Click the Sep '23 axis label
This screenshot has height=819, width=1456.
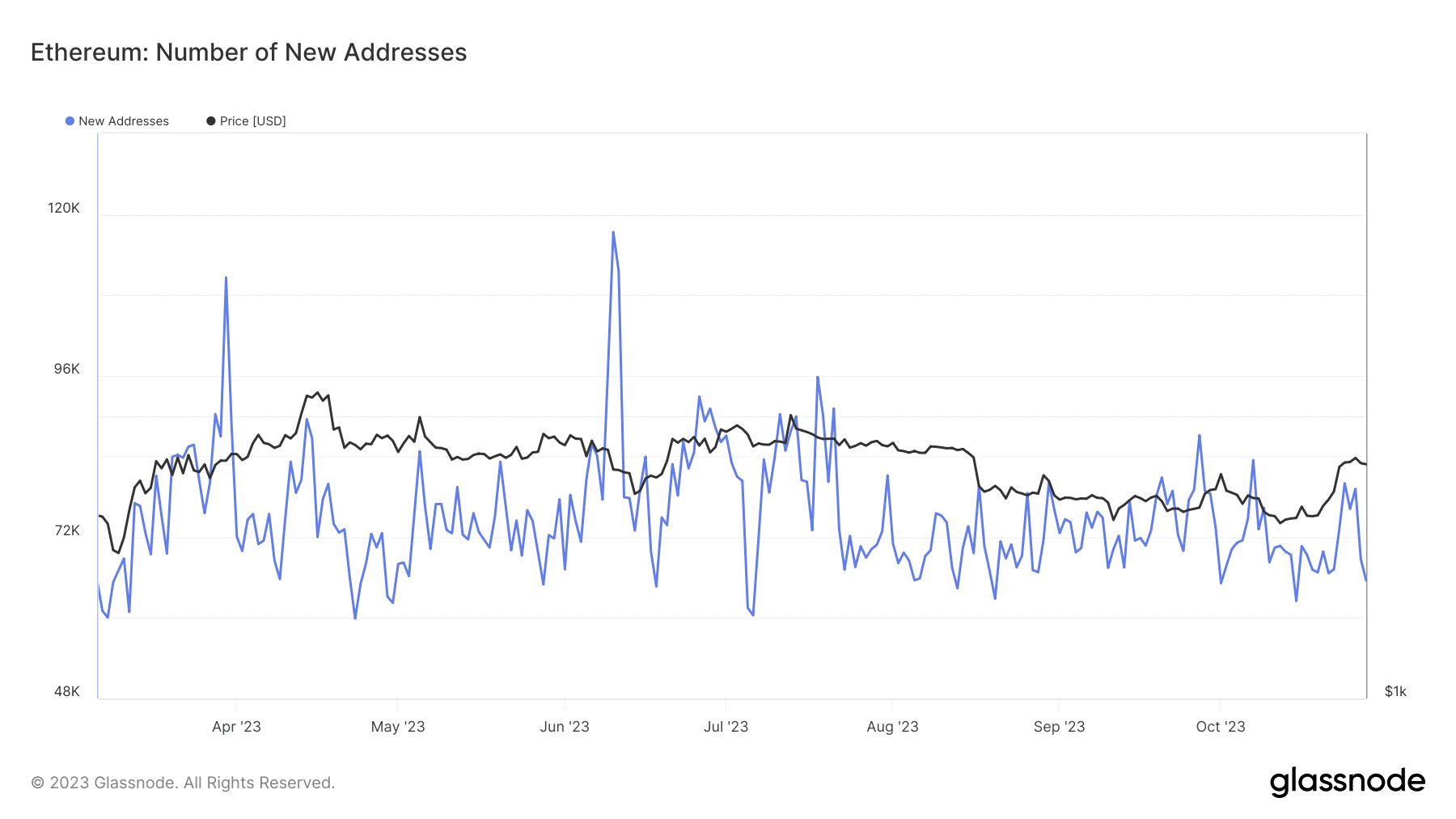1059,726
